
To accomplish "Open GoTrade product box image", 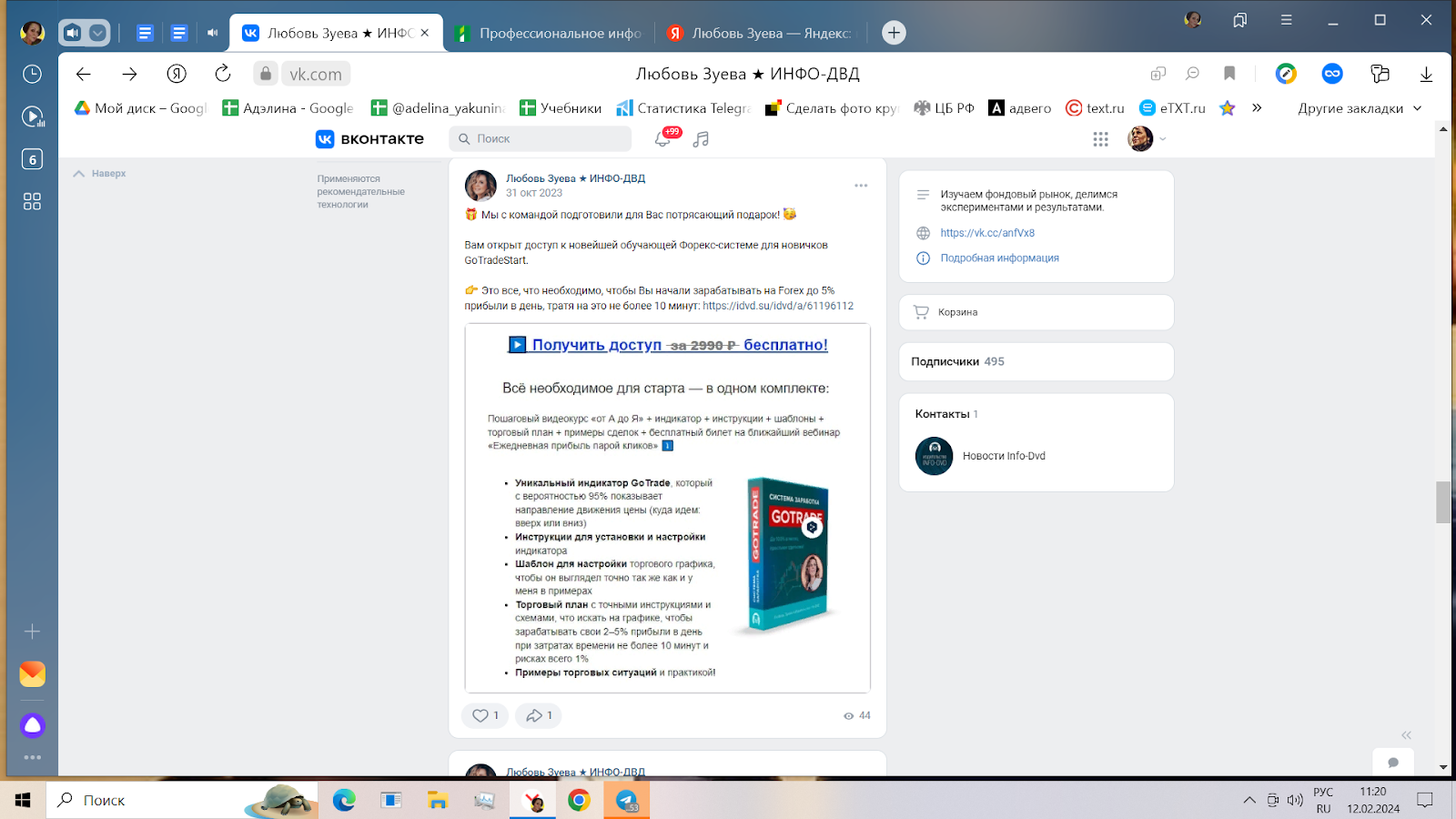I will pos(788,556).
